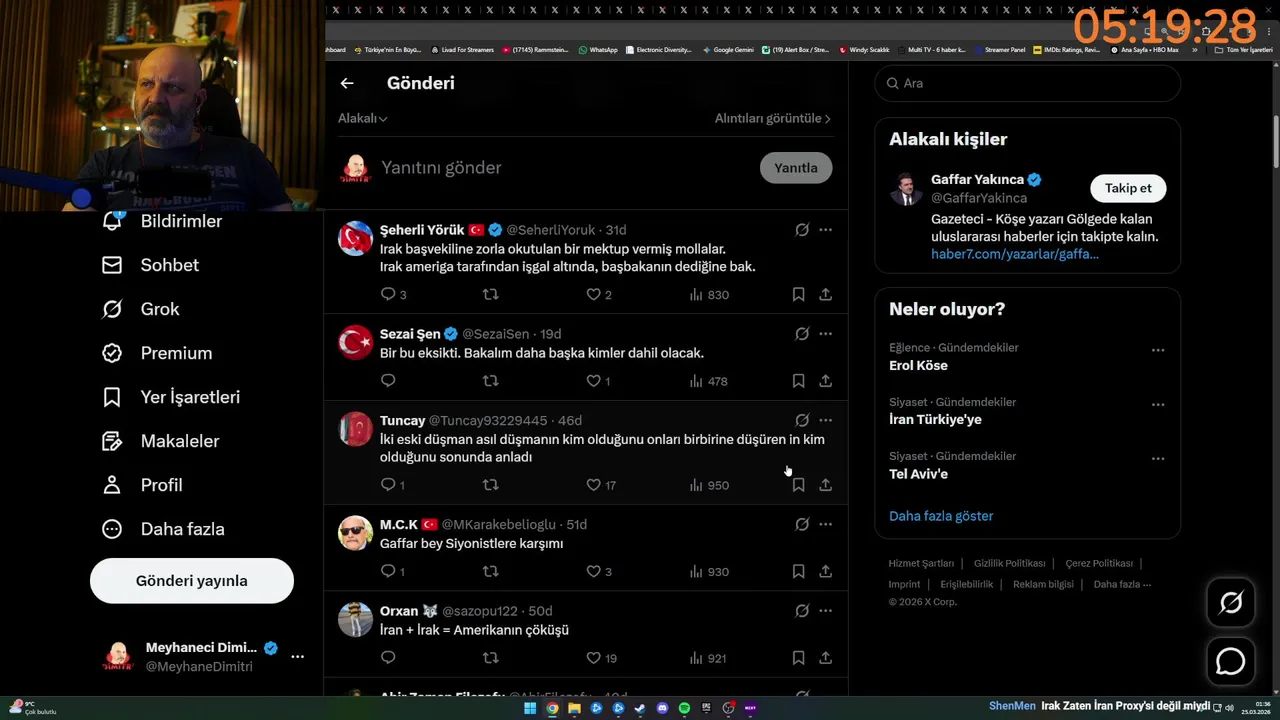Like Tuncay's post
The height and width of the screenshot is (720, 1280).
click(593, 485)
